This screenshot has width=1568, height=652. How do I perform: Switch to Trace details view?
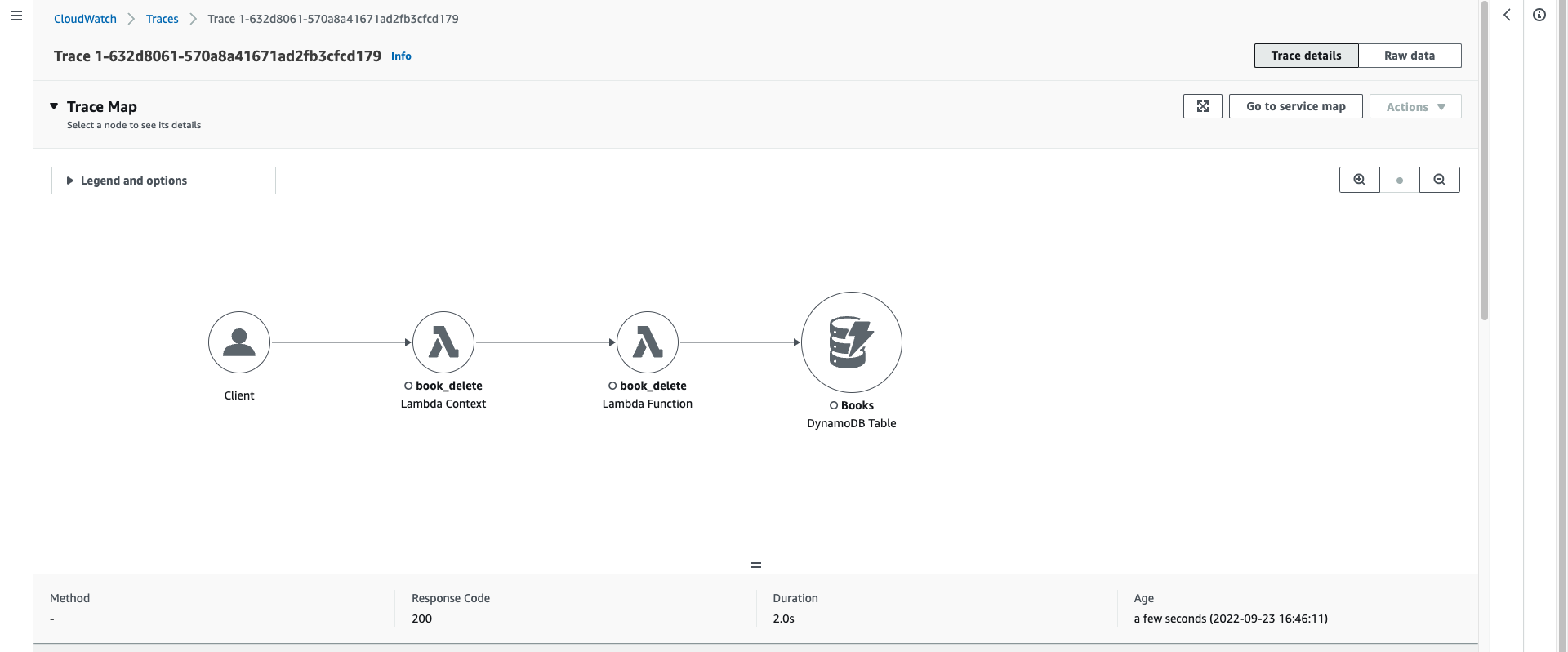point(1307,56)
